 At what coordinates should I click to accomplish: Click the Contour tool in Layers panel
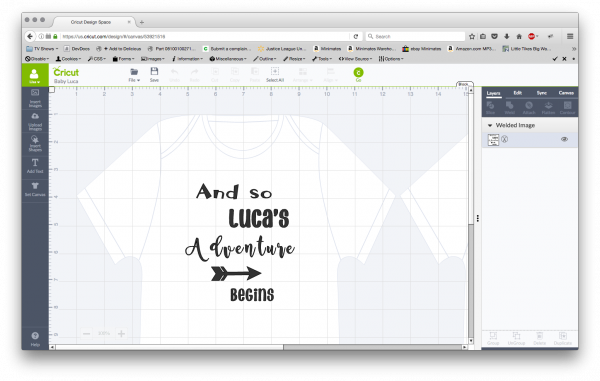tap(567, 107)
